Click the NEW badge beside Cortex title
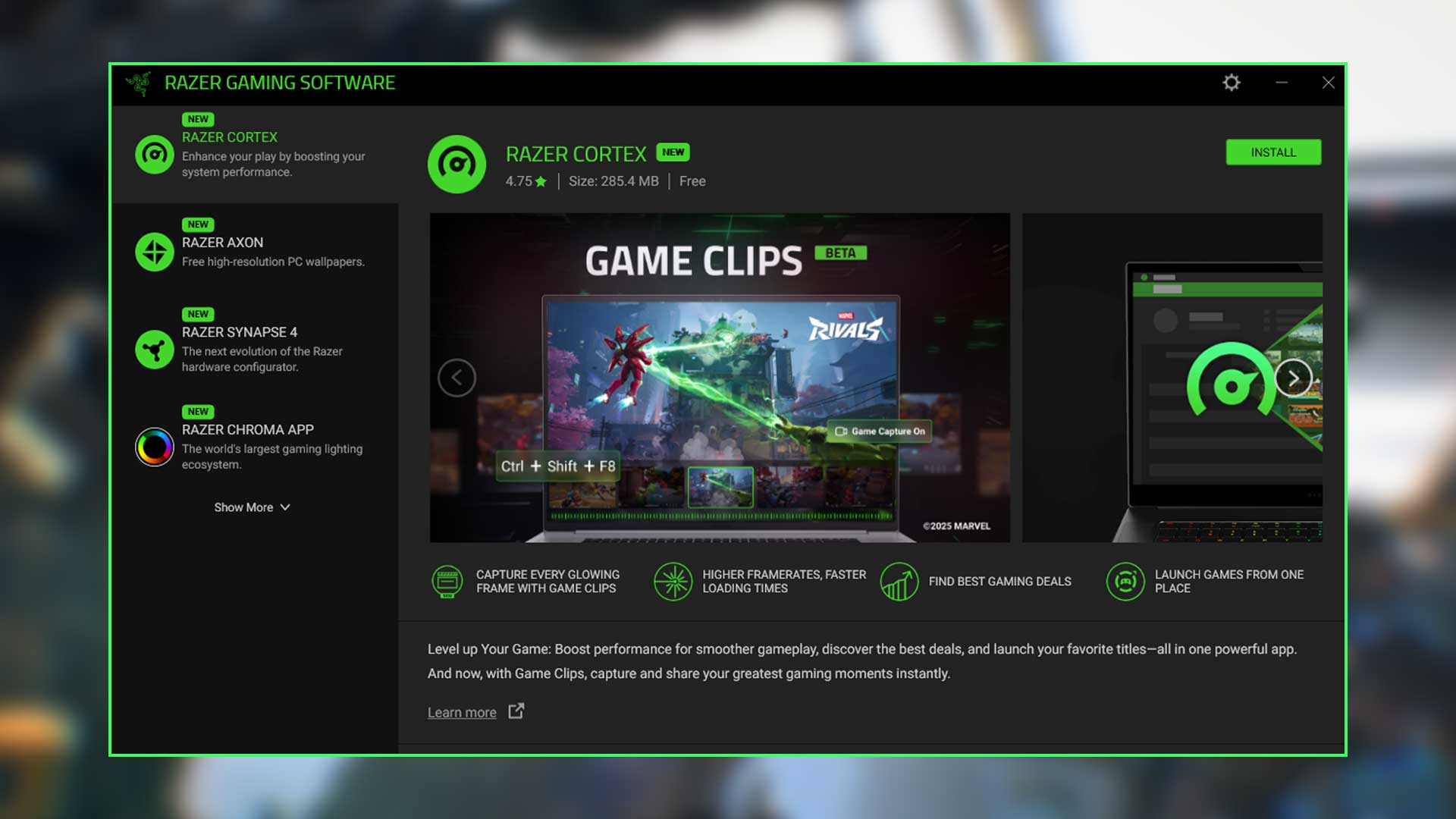Image resolution: width=1456 pixels, height=819 pixels. pos(673,152)
